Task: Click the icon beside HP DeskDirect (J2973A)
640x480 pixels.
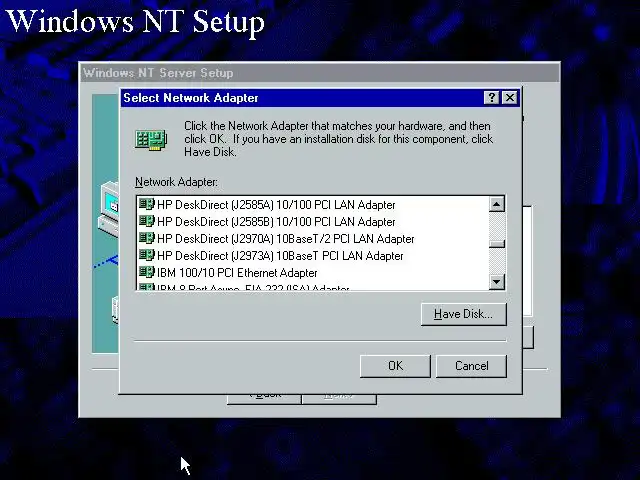Action: pyautogui.click(x=147, y=255)
